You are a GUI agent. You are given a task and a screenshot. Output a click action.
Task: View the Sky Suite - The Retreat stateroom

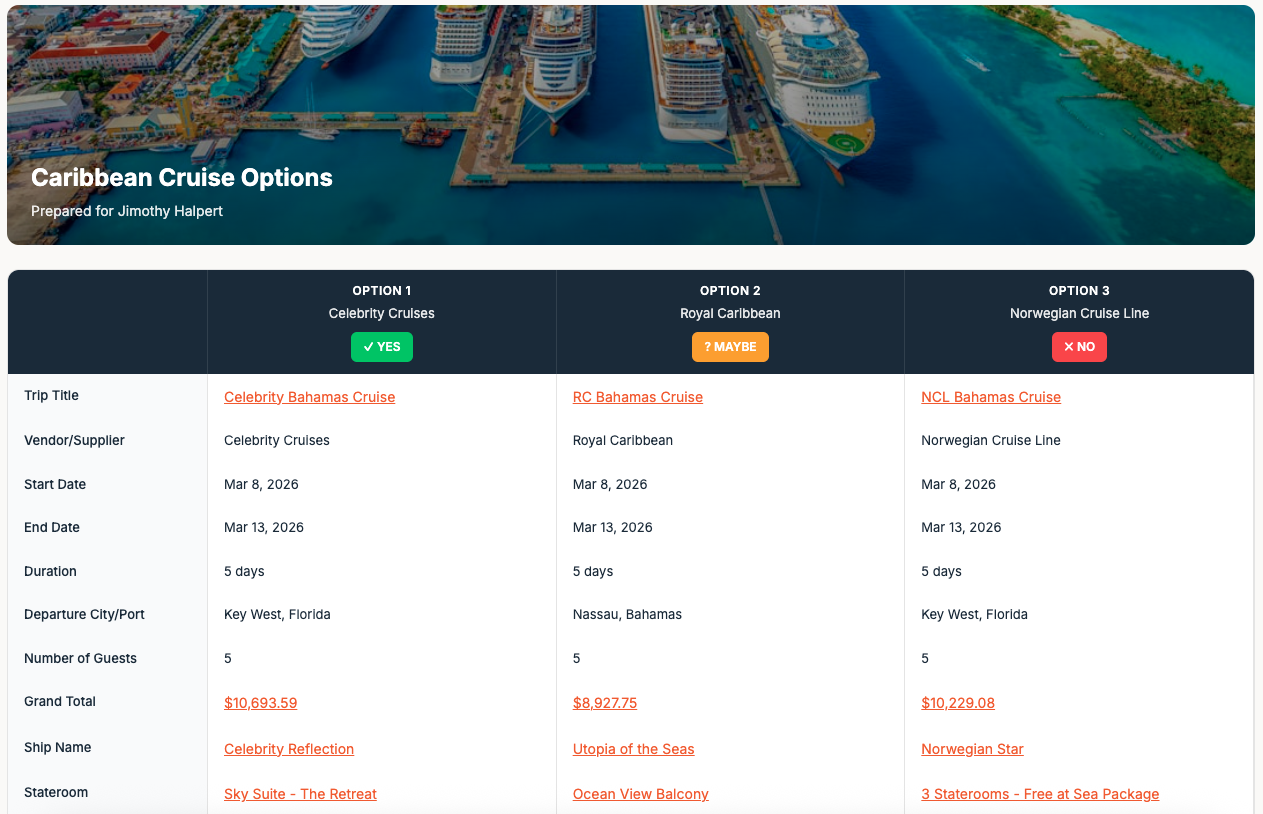pos(300,794)
